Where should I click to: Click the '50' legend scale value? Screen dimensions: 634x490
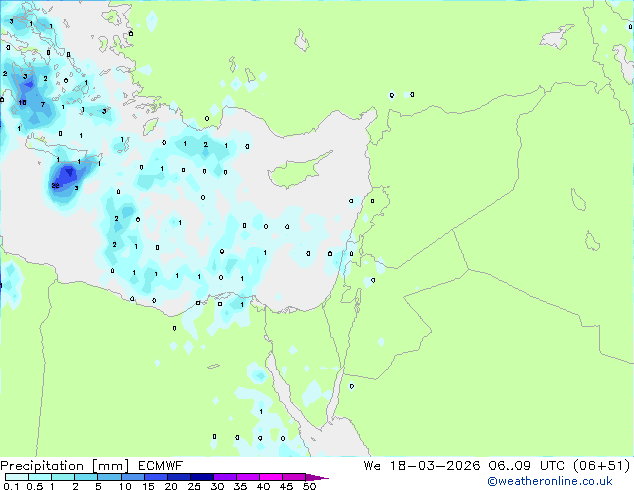tap(309, 486)
